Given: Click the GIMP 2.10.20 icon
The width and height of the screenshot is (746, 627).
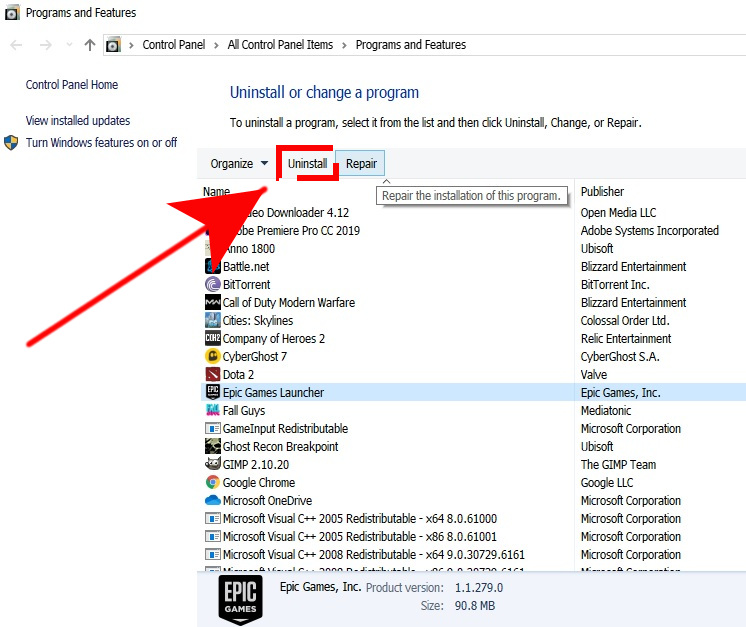Looking at the screenshot, I should (x=213, y=464).
